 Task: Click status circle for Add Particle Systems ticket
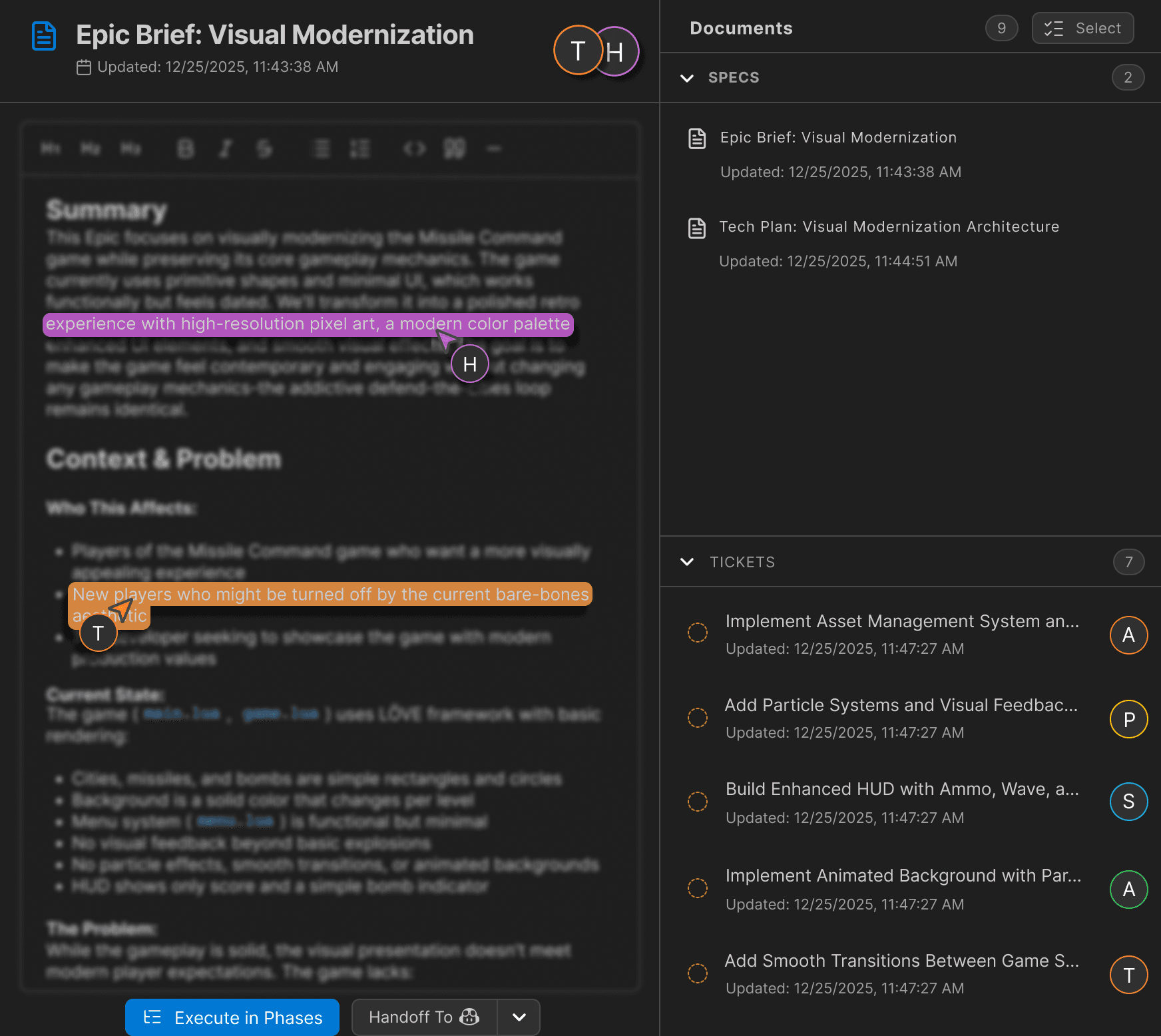point(698,718)
